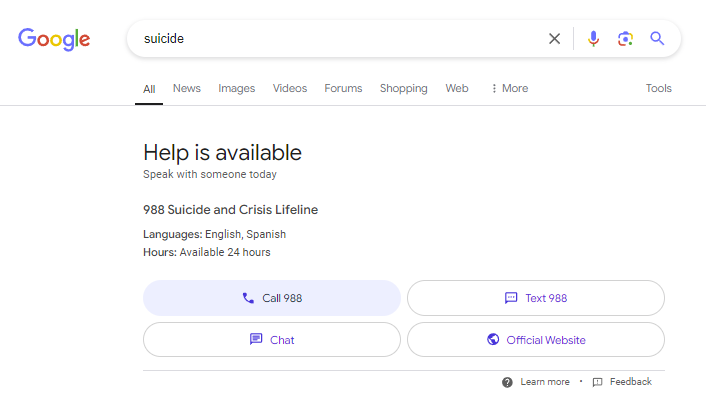Click the Call 988 button

coord(272,298)
